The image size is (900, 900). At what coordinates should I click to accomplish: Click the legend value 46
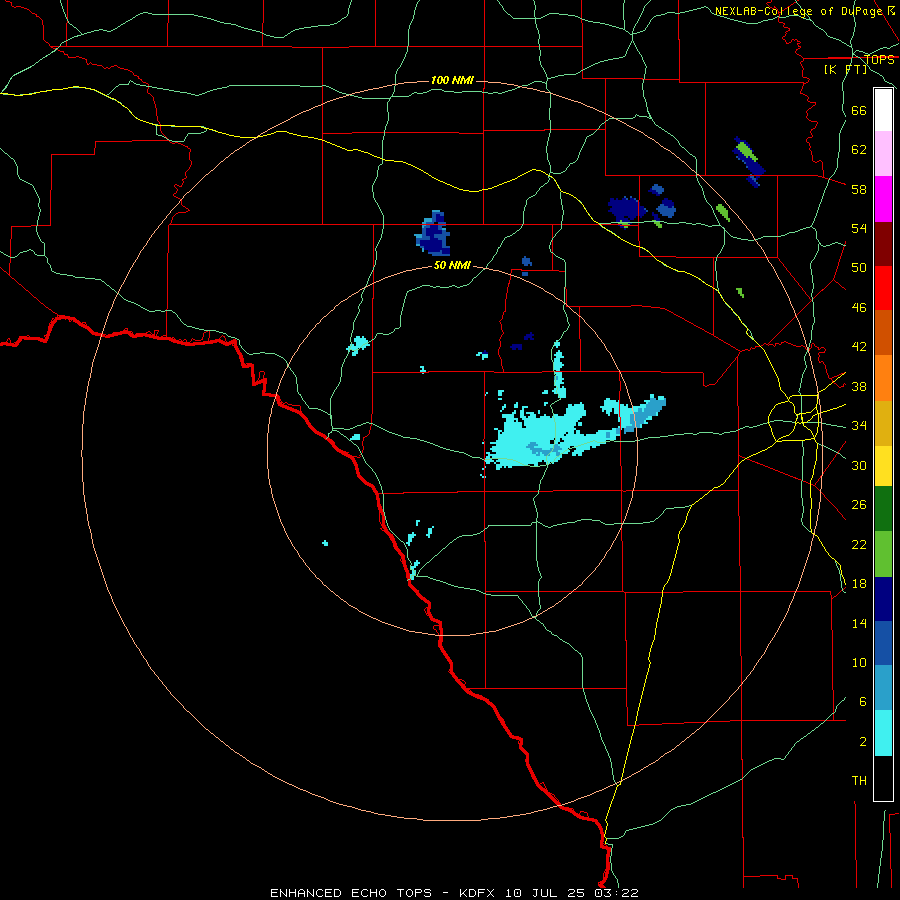click(x=859, y=308)
